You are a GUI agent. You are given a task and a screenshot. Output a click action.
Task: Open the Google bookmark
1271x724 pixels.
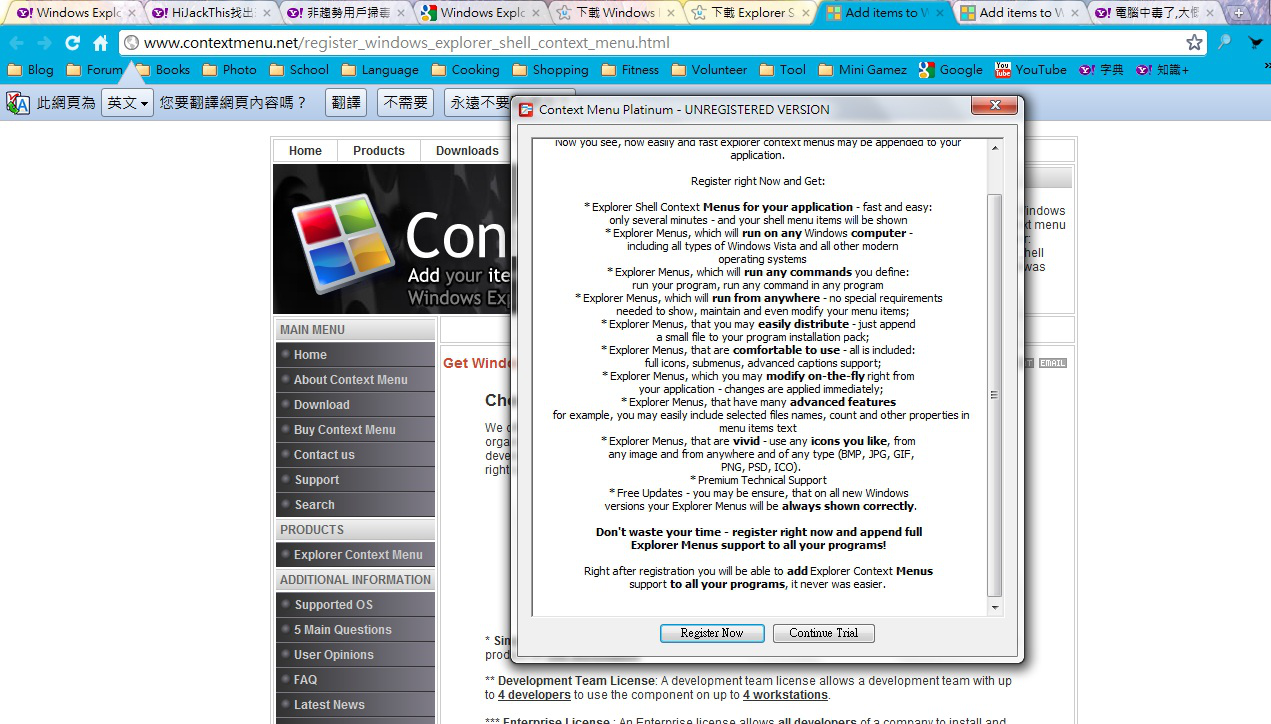[951, 70]
